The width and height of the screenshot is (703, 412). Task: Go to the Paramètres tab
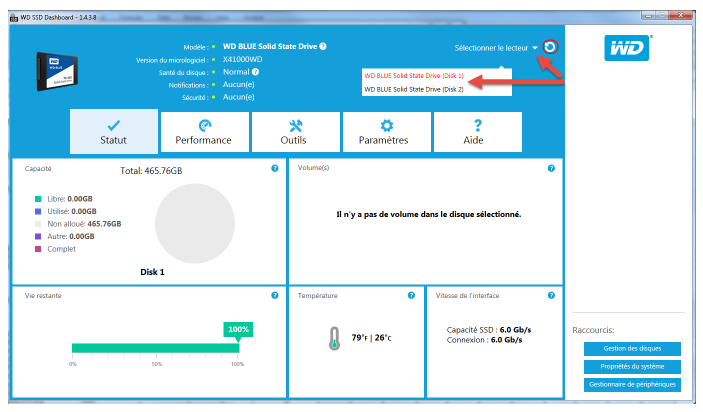pos(386,132)
